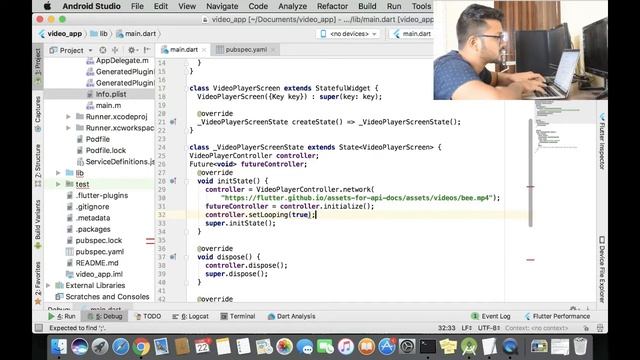Image resolution: width=640 pixels, height=360 pixels.
Task: Click the collapse all icon in Project panel
Action: pyautogui.click(x=115, y=50)
